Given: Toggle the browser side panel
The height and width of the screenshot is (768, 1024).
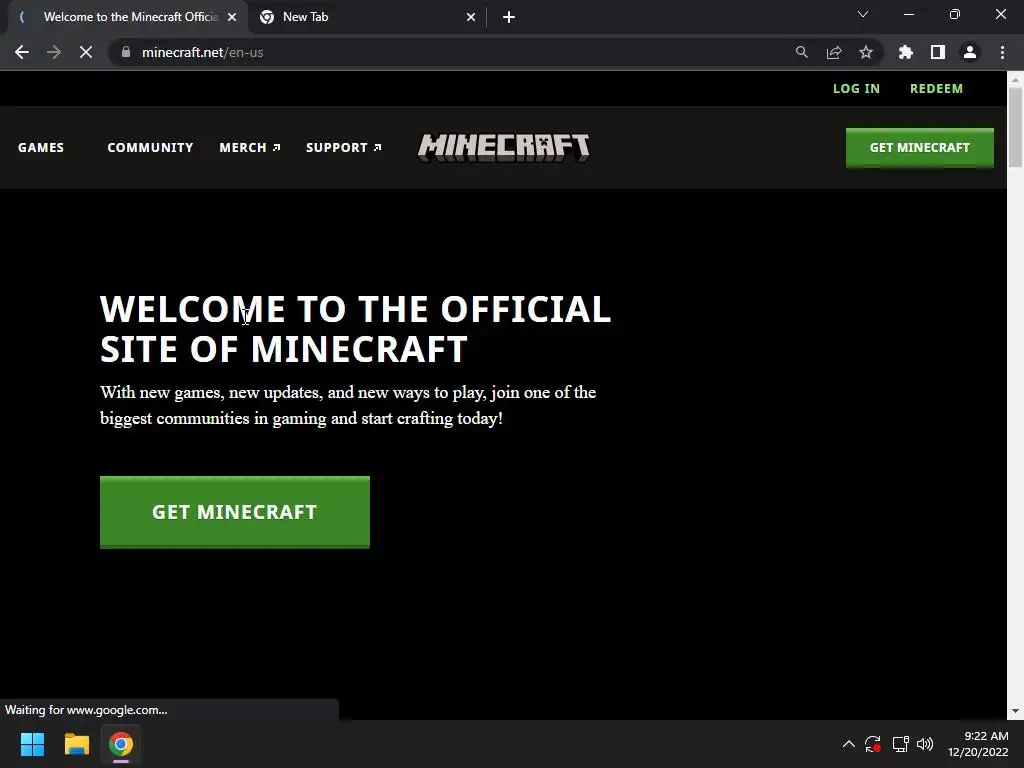Looking at the screenshot, I should [x=938, y=52].
